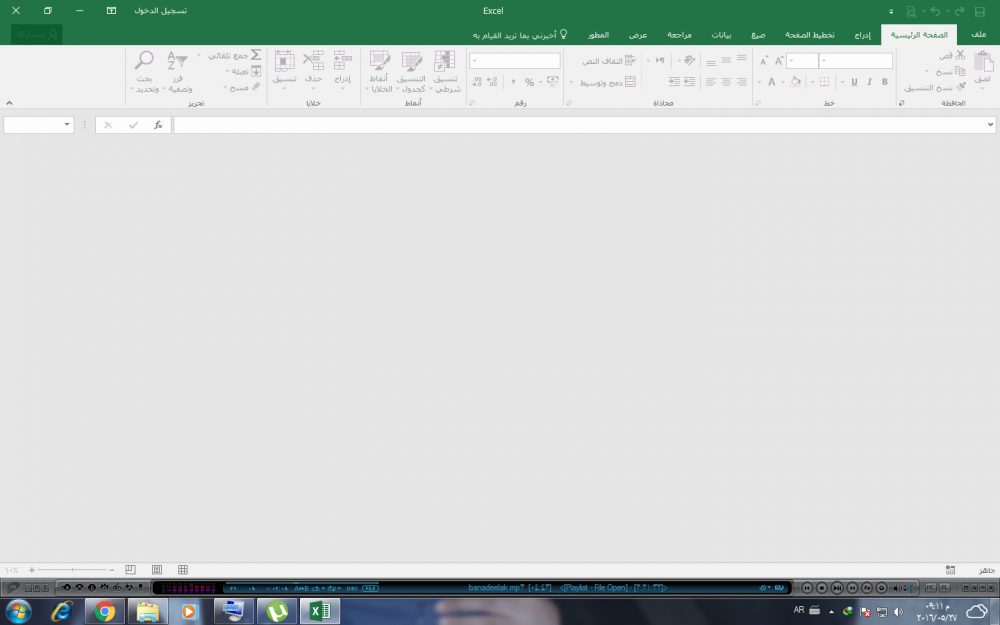Click the Cut (قص) scissors icon
Image resolution: width=1000 pixels, height=625 pixels.
click(x=960, y=55)
